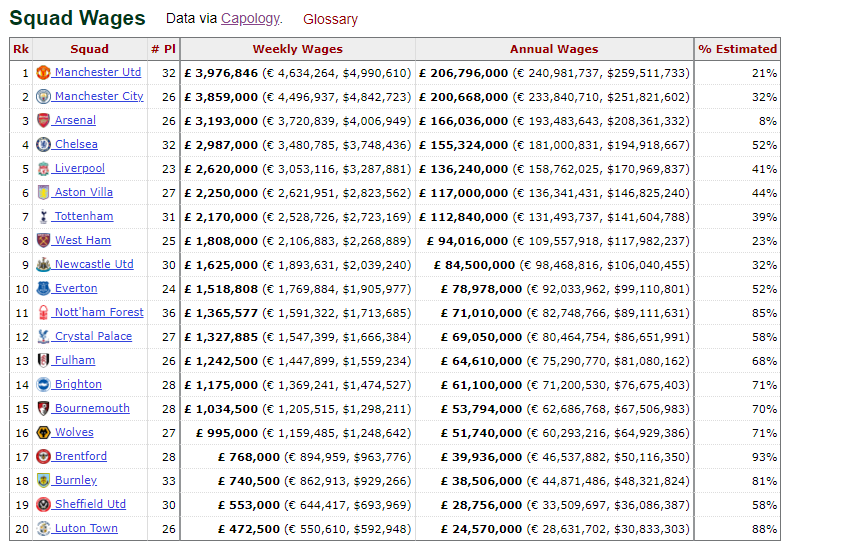Click the Arsenal club crest icon

[x=43, y=120]
